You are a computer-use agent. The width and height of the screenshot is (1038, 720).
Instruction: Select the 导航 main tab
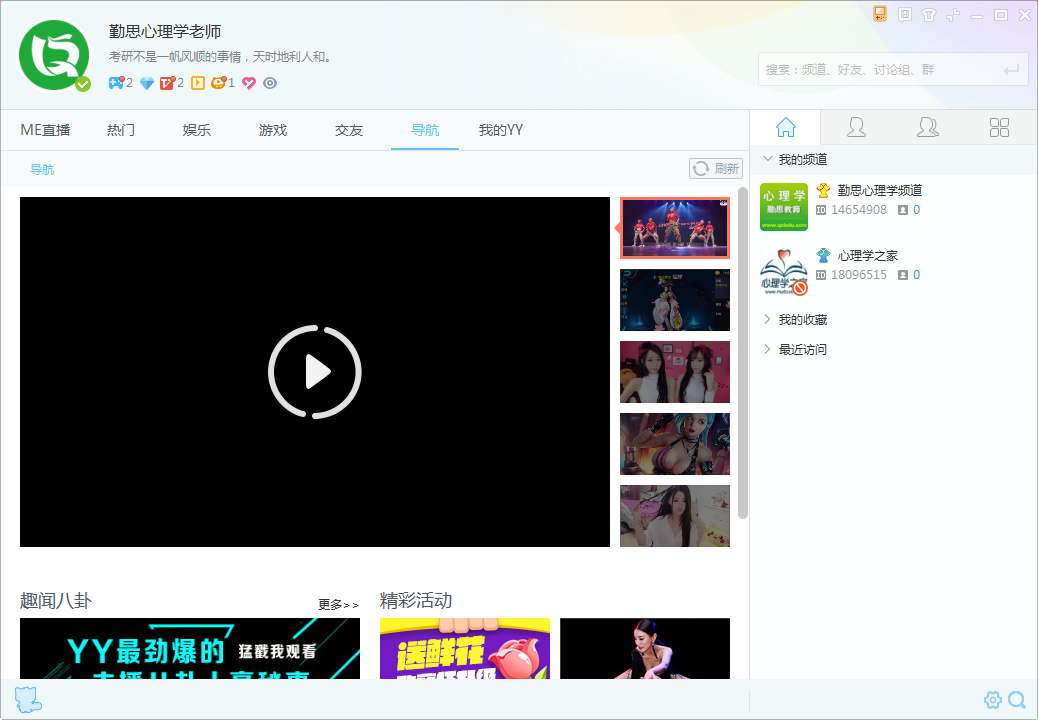coord(425,130)
